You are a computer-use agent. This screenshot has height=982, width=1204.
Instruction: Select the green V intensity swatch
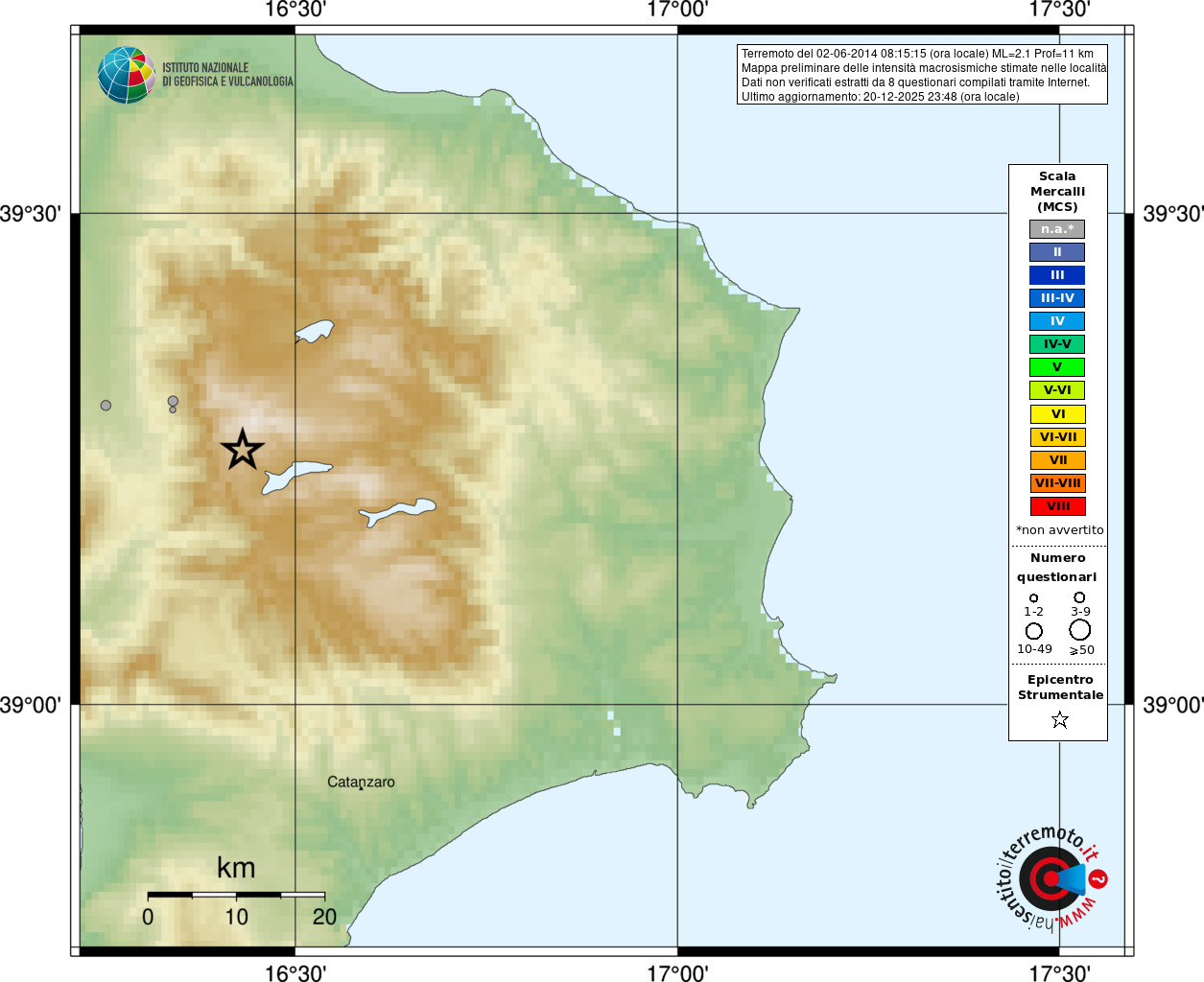(x=1057, y=367)
